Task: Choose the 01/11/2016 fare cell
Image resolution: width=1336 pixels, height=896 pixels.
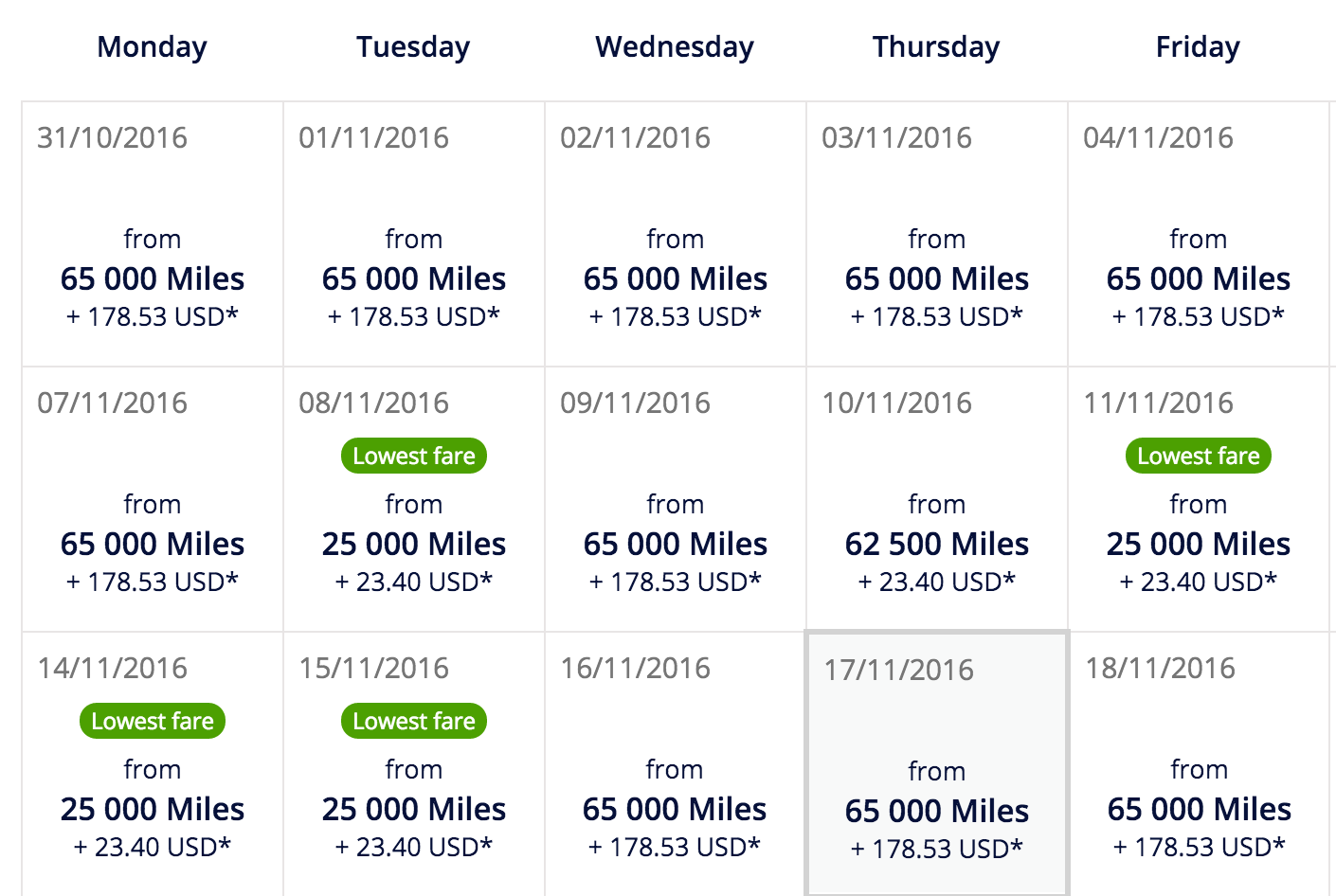Action: coord(414,234)
